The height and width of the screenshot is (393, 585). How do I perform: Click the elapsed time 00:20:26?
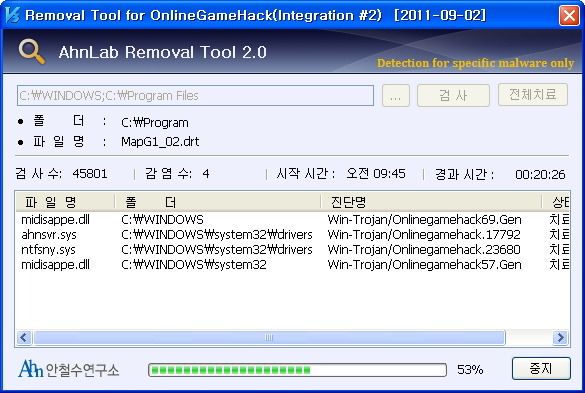point(540,174)
